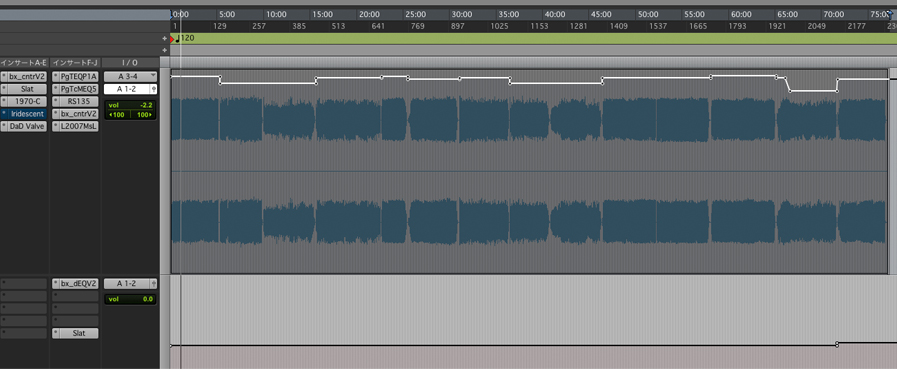
Task: Open the A 1-2 output selector on first track
Action: (126, 89)
